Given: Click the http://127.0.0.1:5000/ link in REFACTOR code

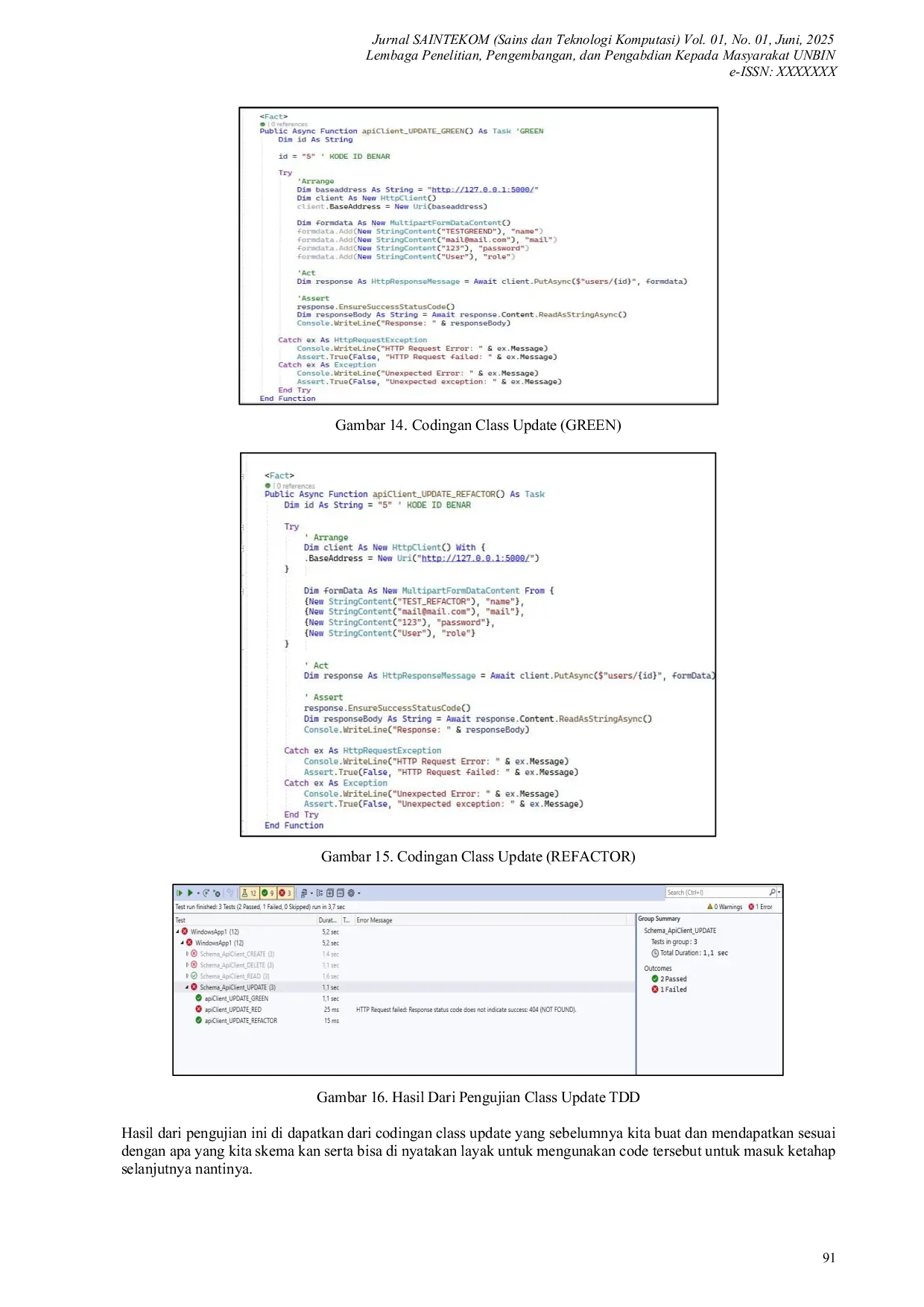Looking at the screenshot, I should tap(477, 558).
